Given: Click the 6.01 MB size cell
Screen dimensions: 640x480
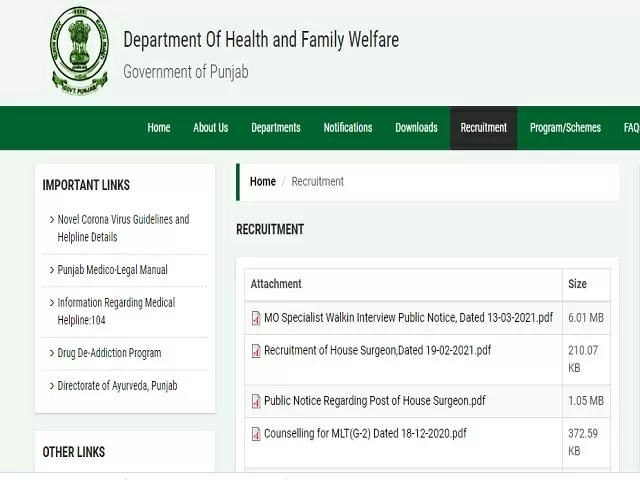Looking at the screenshot, I should coord(586,318).
